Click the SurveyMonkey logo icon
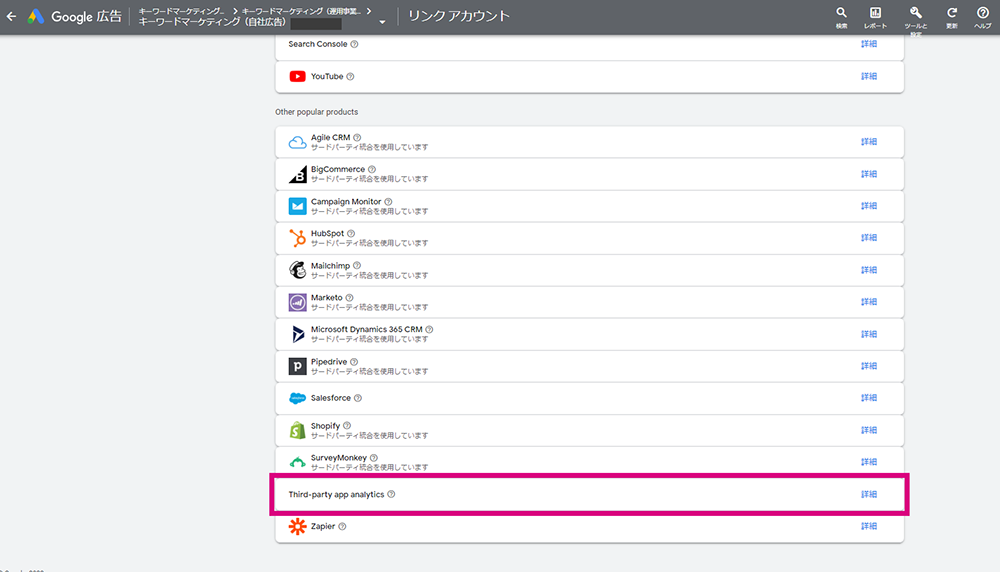 (x=297, y=462)
